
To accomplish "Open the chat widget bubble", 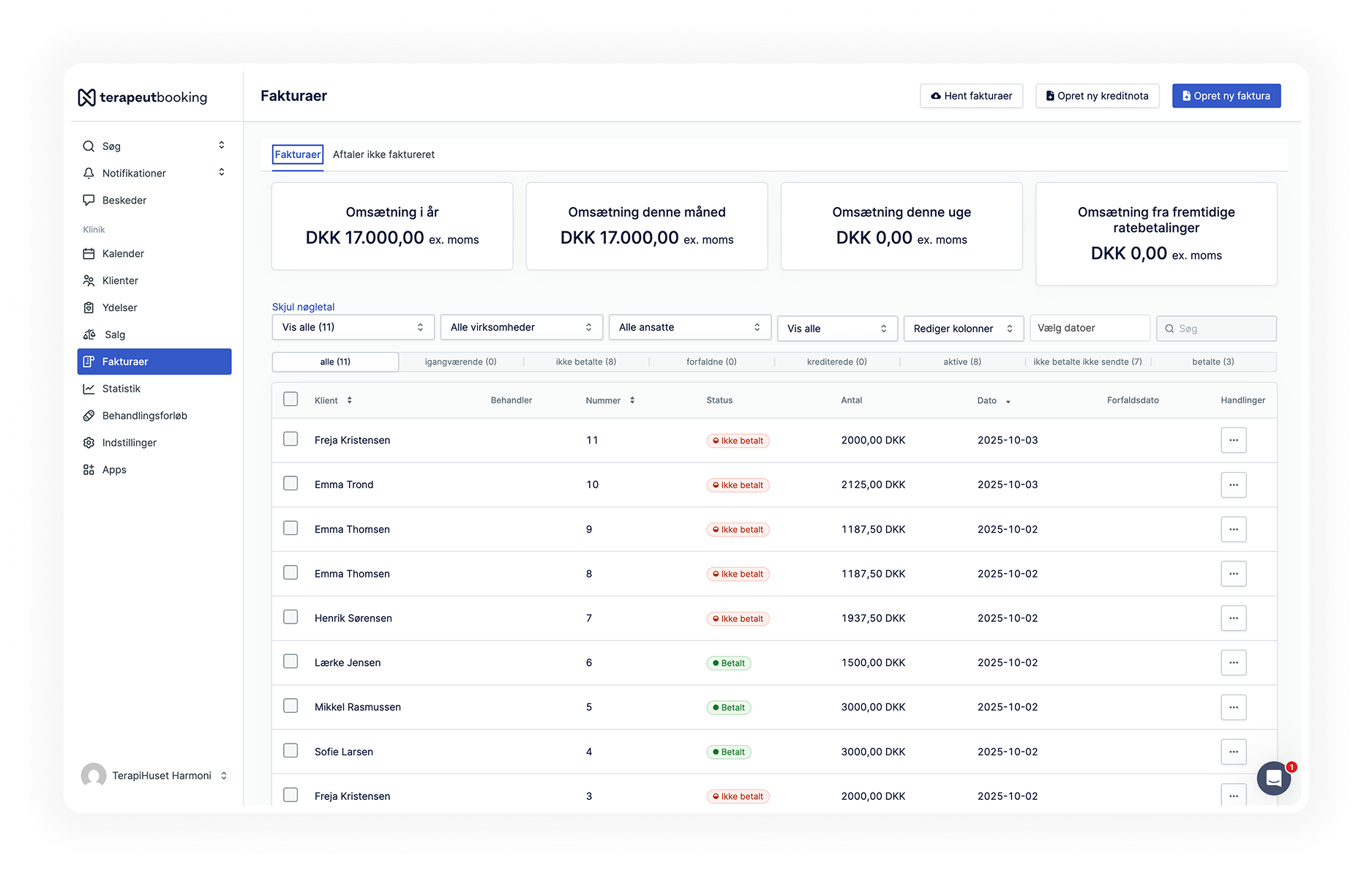I will (x=1274, y=778).
